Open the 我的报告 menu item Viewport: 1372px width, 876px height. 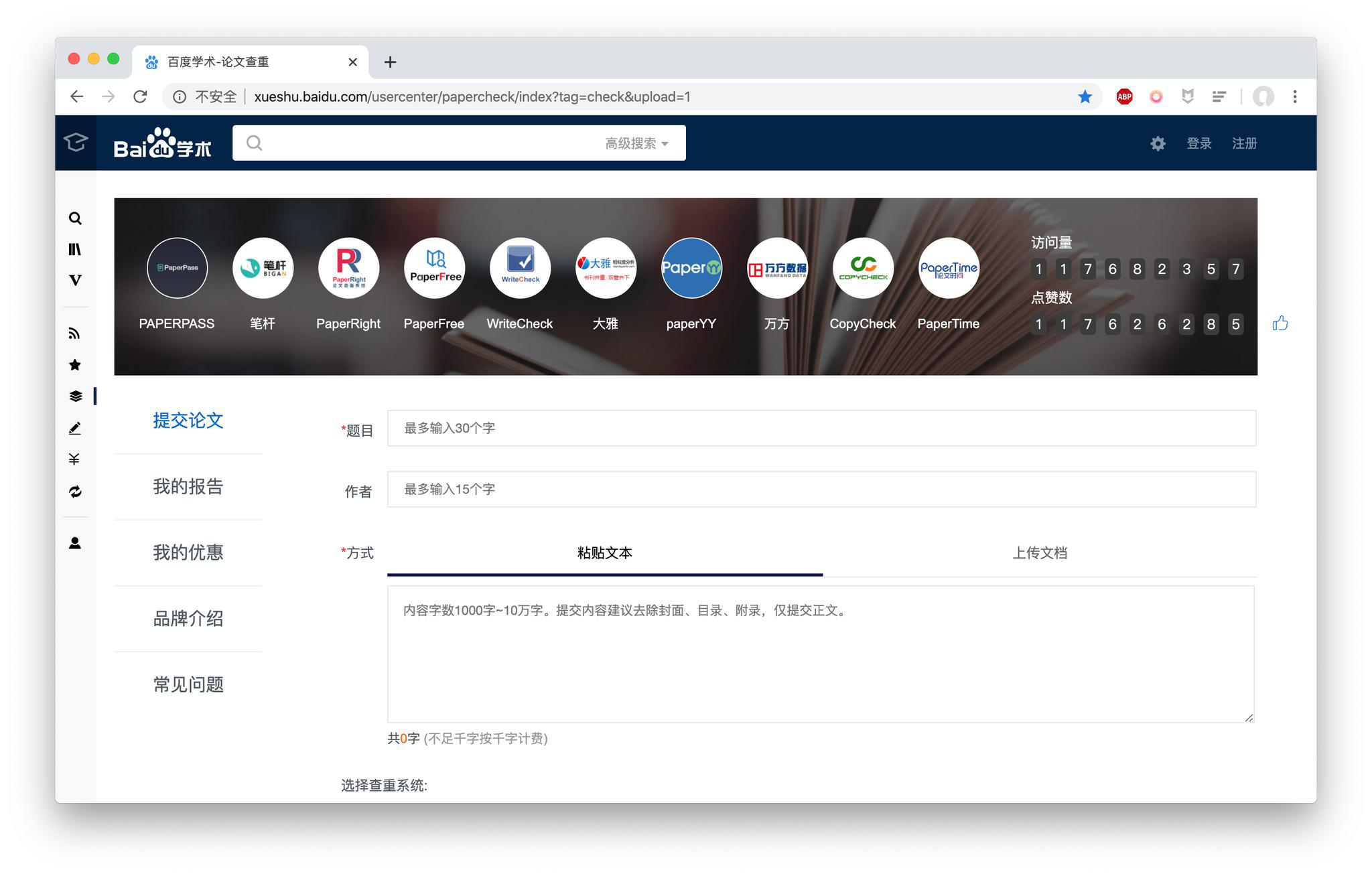(188, 487)
